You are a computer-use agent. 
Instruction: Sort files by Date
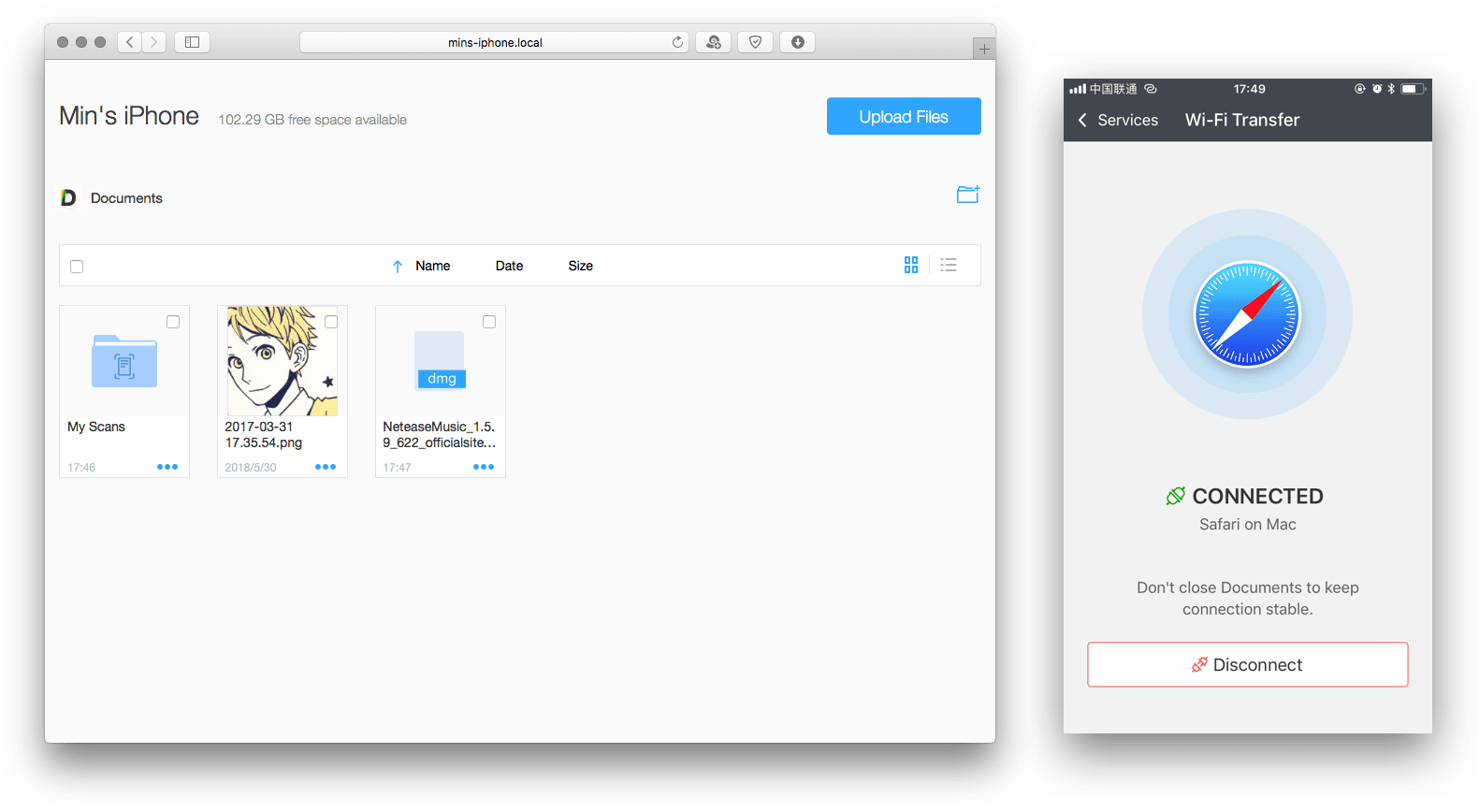(509, 266)
